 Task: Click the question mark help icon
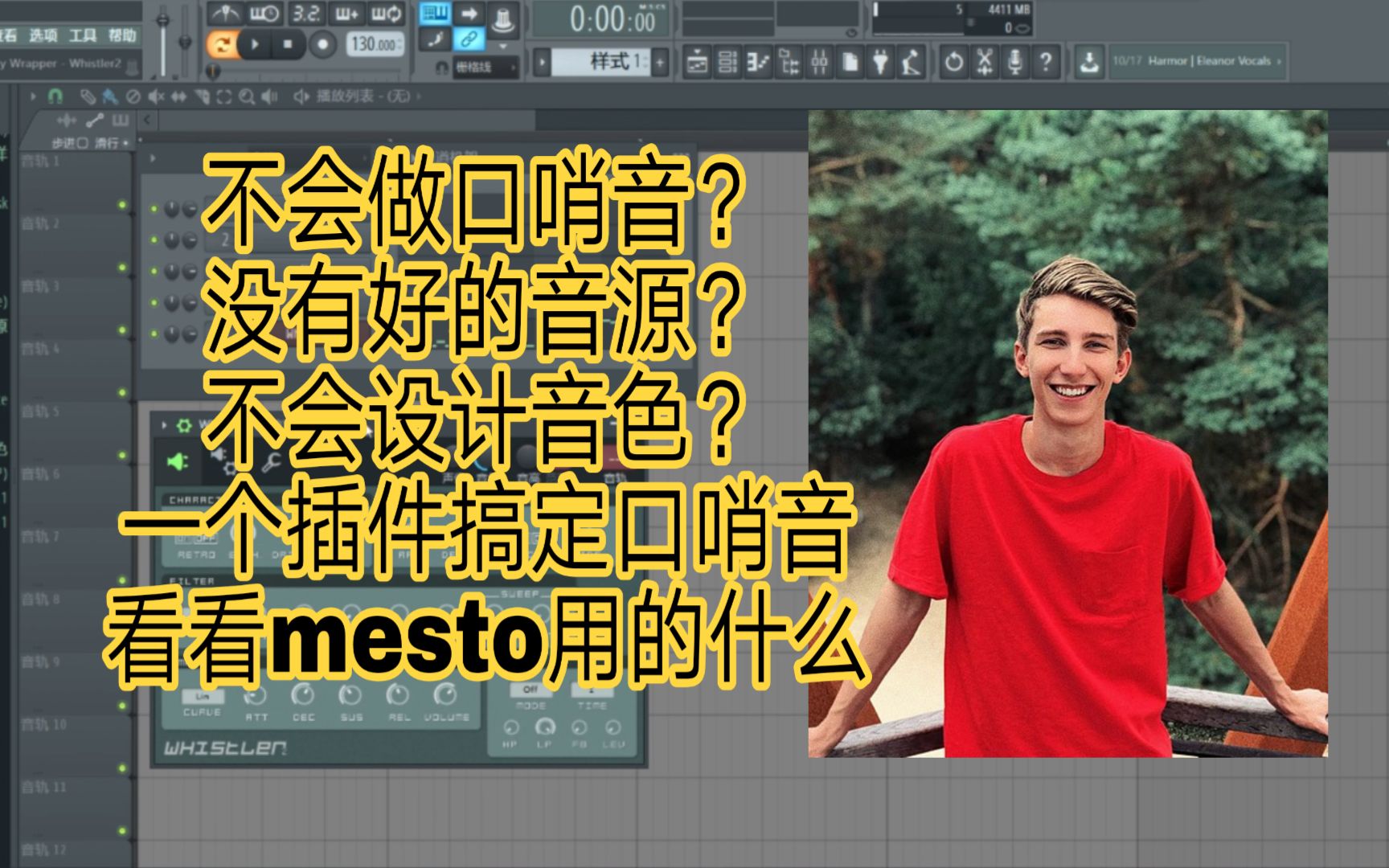point(1046,62)
